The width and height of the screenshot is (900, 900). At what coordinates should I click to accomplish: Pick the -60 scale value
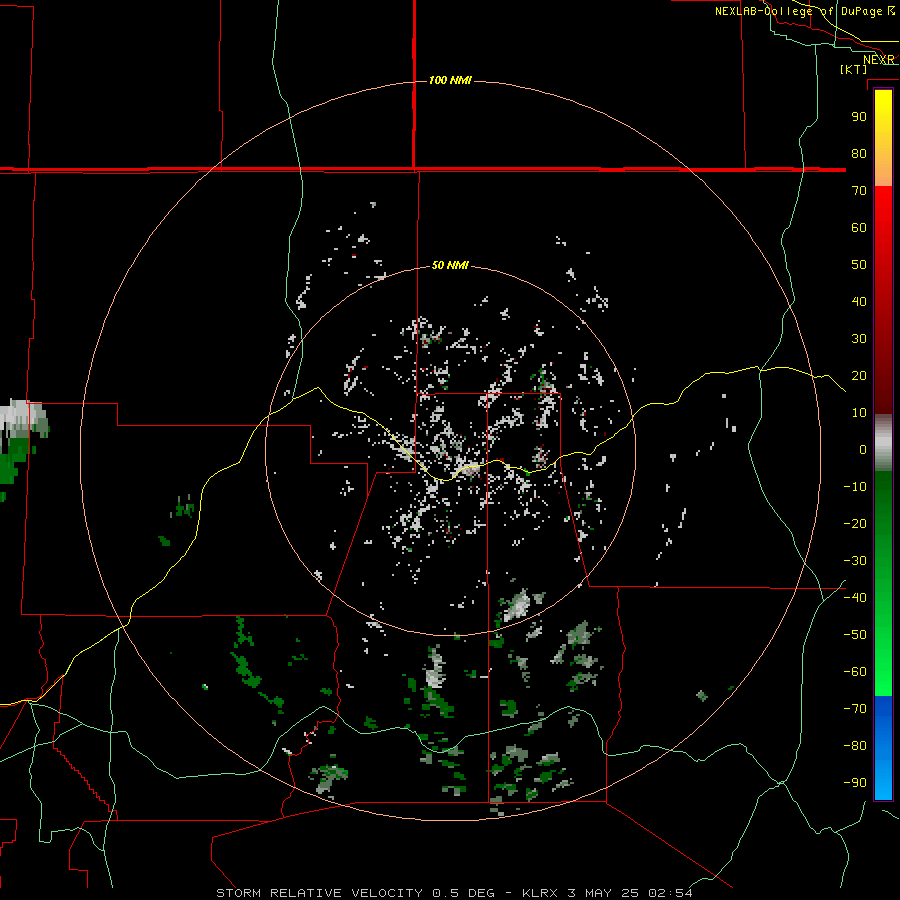[855, 672]
